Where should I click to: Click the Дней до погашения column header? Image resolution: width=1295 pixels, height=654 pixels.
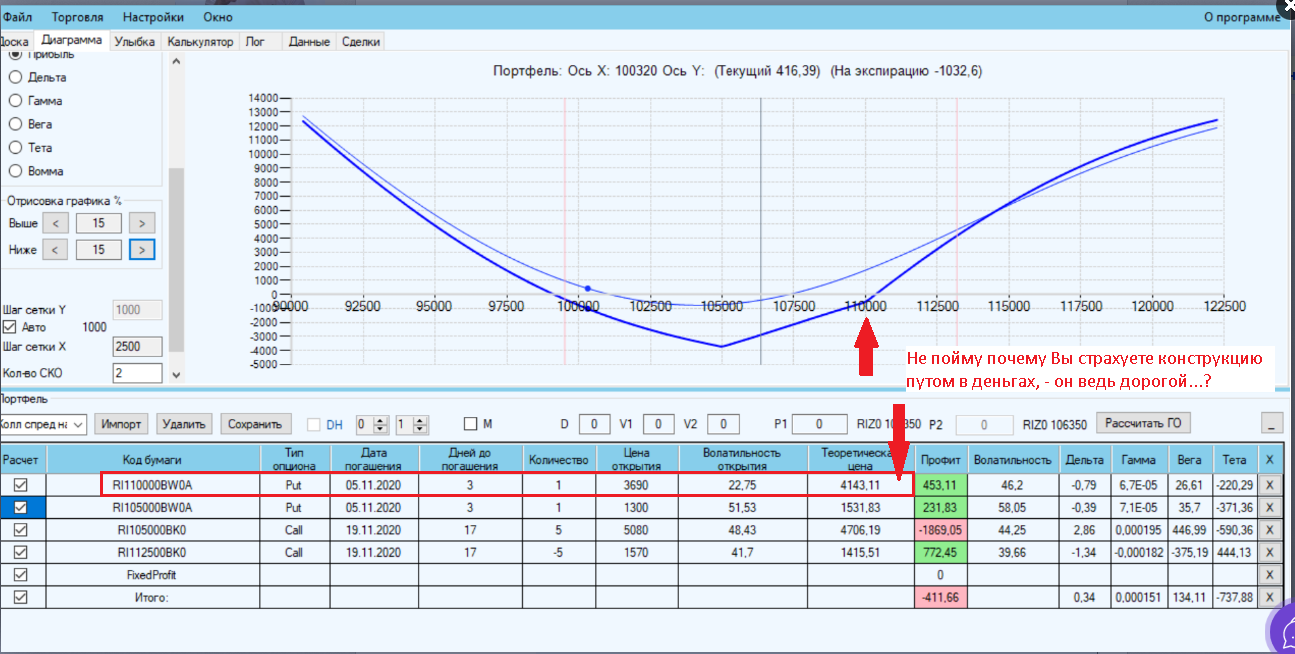(x=469, y=459)
